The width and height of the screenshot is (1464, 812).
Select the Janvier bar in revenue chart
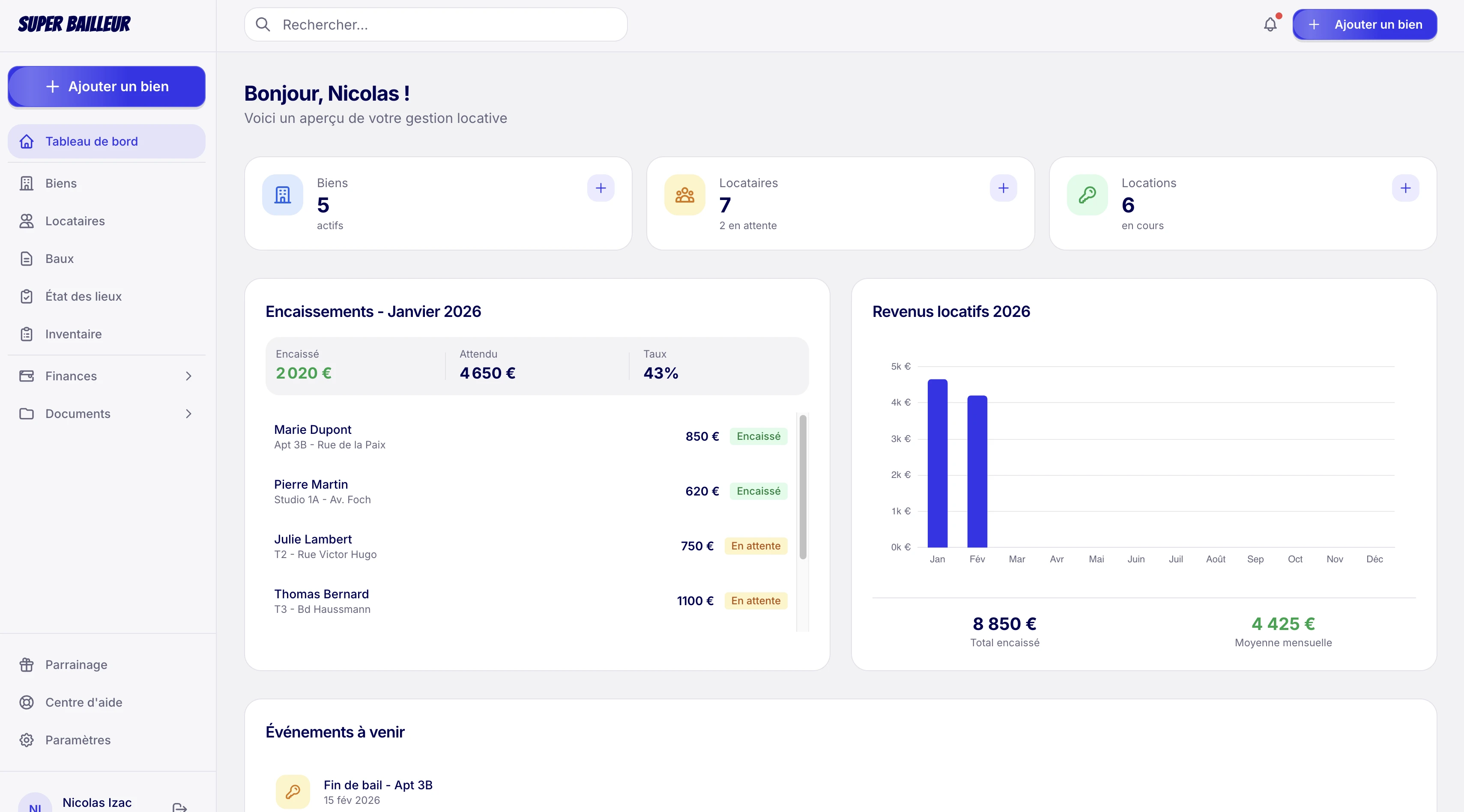click(937, 463)
